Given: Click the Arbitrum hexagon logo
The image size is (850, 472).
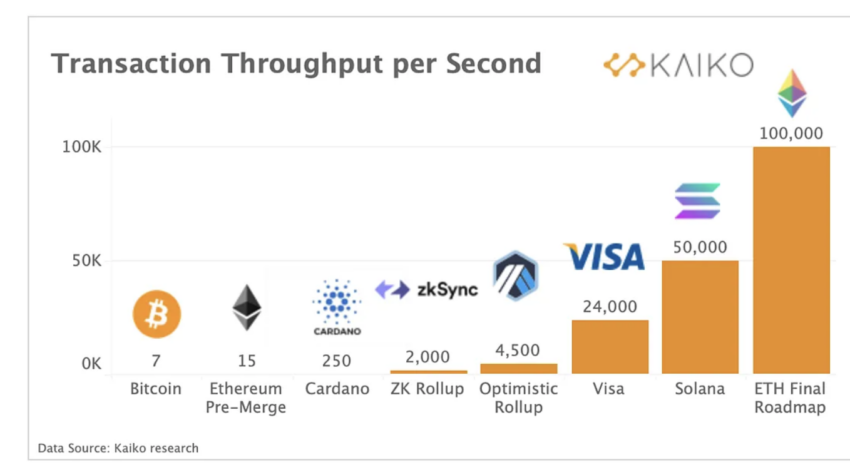Looking at the screenshot, I should [x=515, y=277].
